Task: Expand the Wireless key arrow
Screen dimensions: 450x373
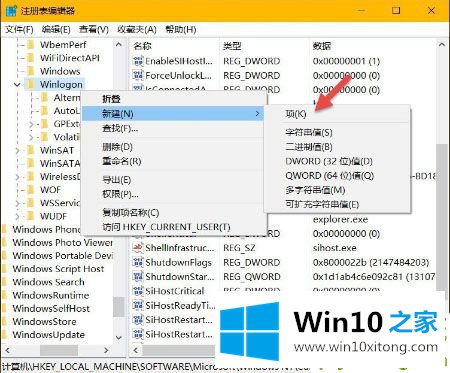Action: (17, 177)
